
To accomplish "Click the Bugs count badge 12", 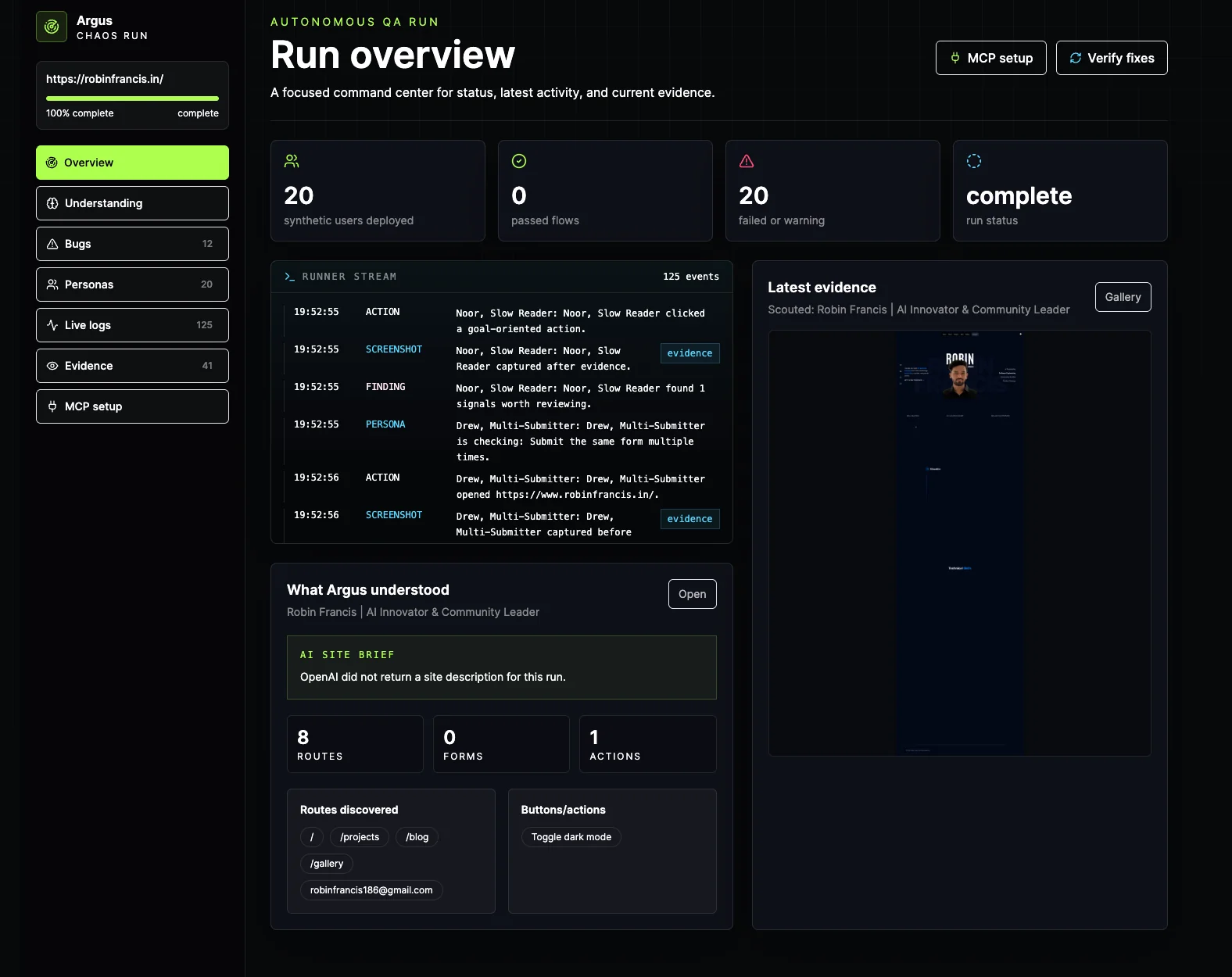I will [207, 244].
